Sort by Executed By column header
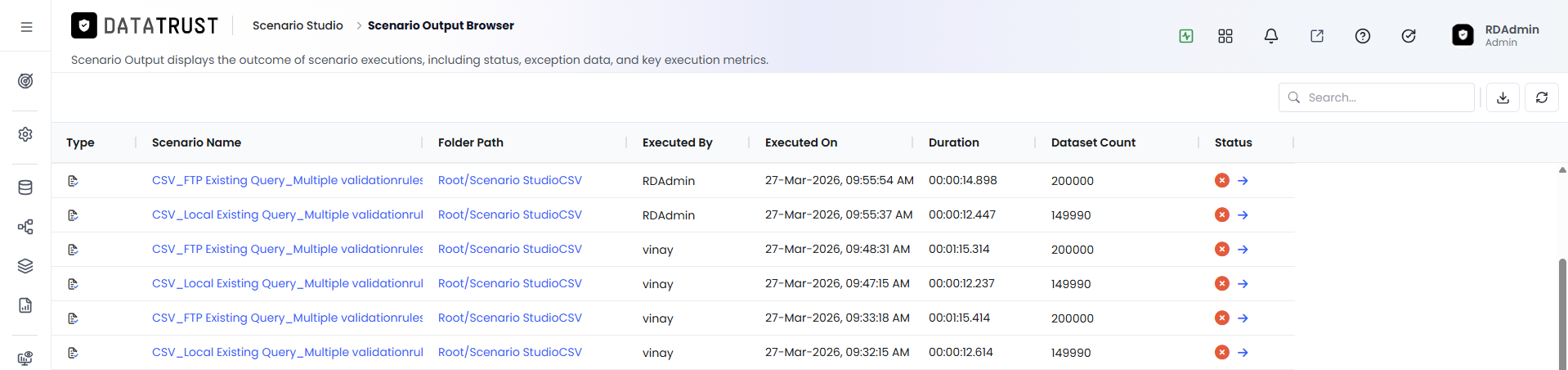Viewport: 1568px width, 370px height. (678, 142)
